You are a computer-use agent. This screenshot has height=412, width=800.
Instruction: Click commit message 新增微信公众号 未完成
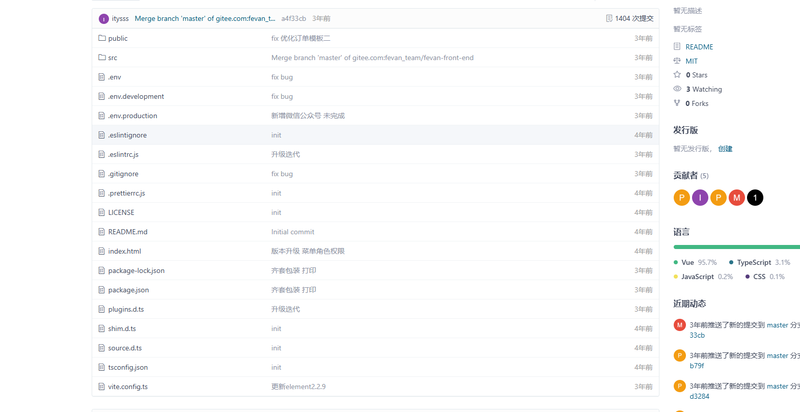point(308,116)
